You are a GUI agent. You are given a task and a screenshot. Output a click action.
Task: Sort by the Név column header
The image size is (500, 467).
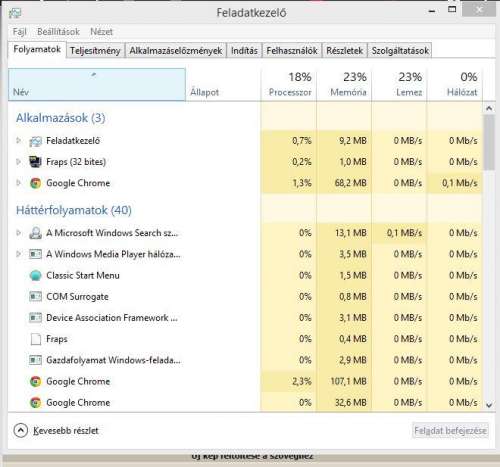click(x=97, y=85)
